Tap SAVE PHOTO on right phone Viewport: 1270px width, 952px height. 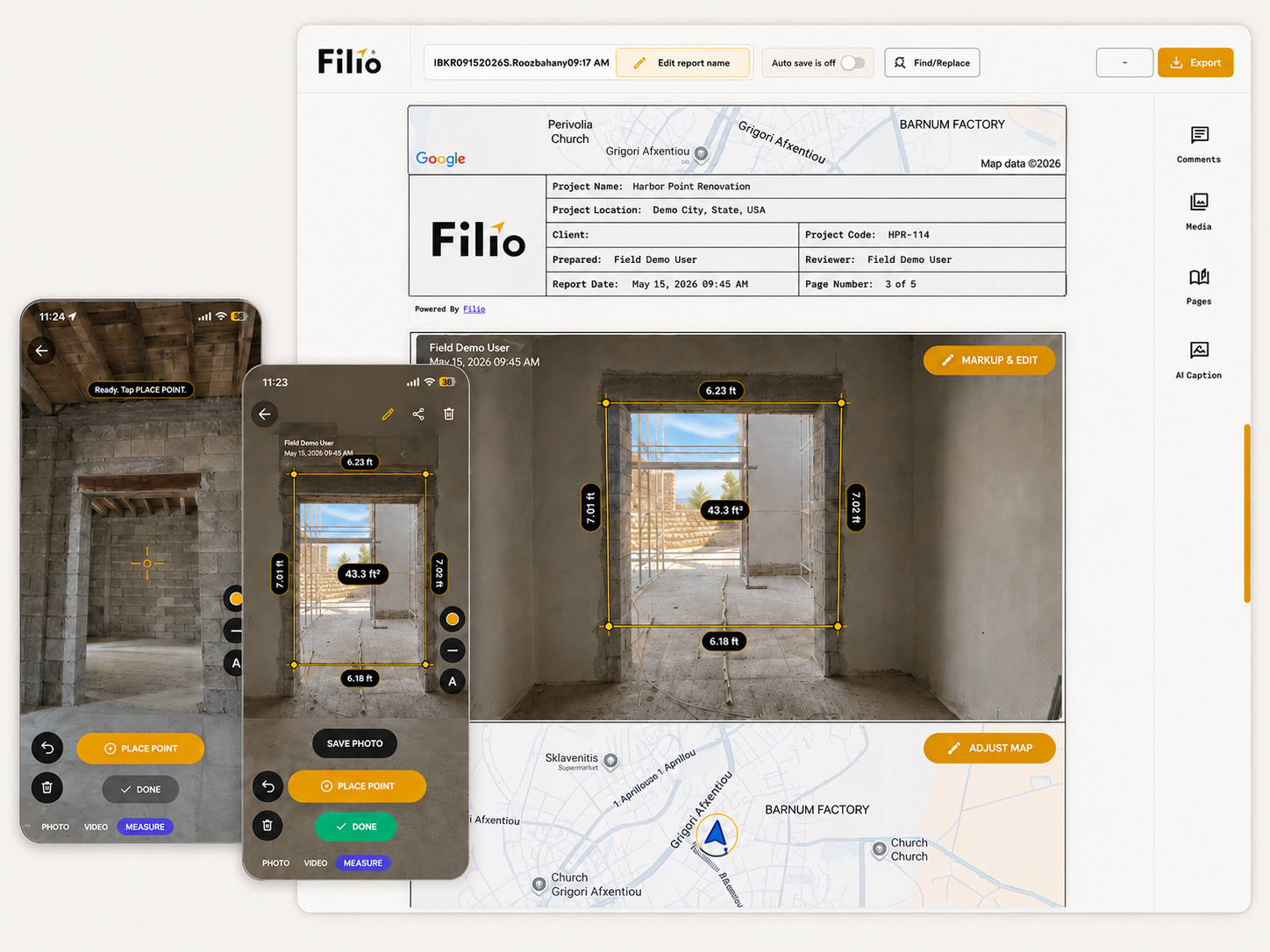pos(355,743)
